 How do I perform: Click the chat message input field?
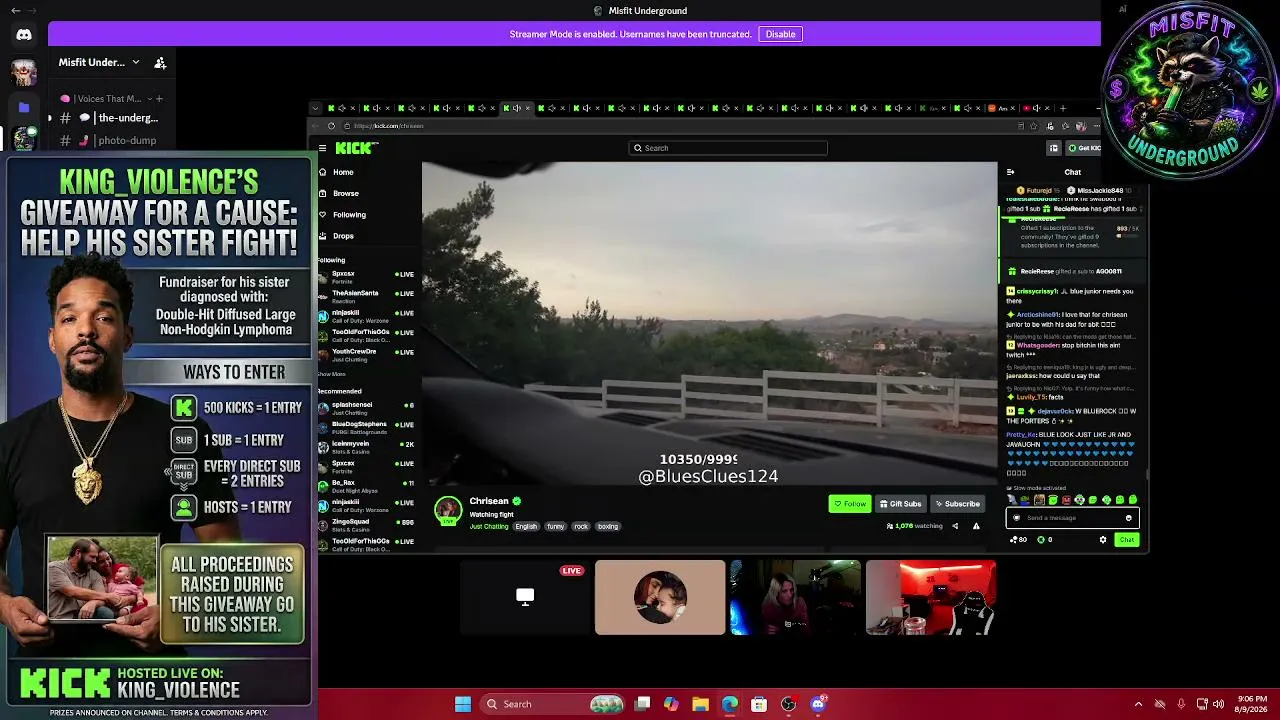tap(1072, 518)
